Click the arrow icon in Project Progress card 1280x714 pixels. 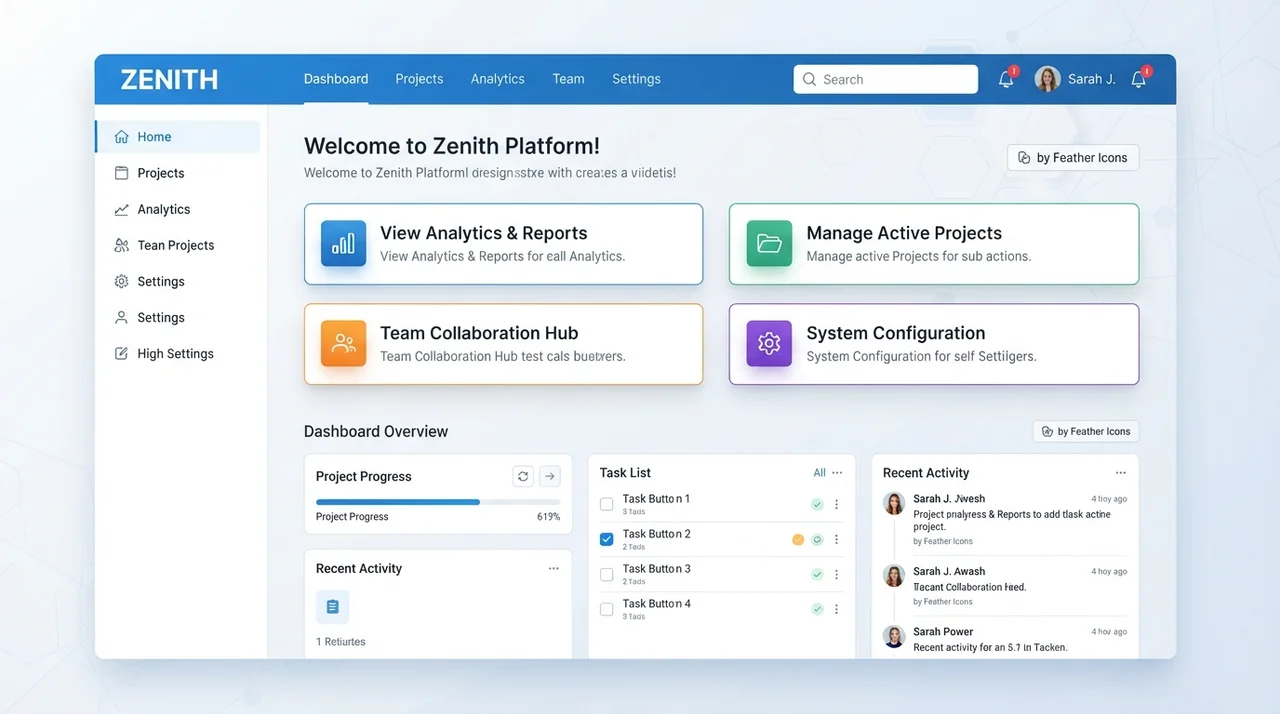[x=550, y=477]
